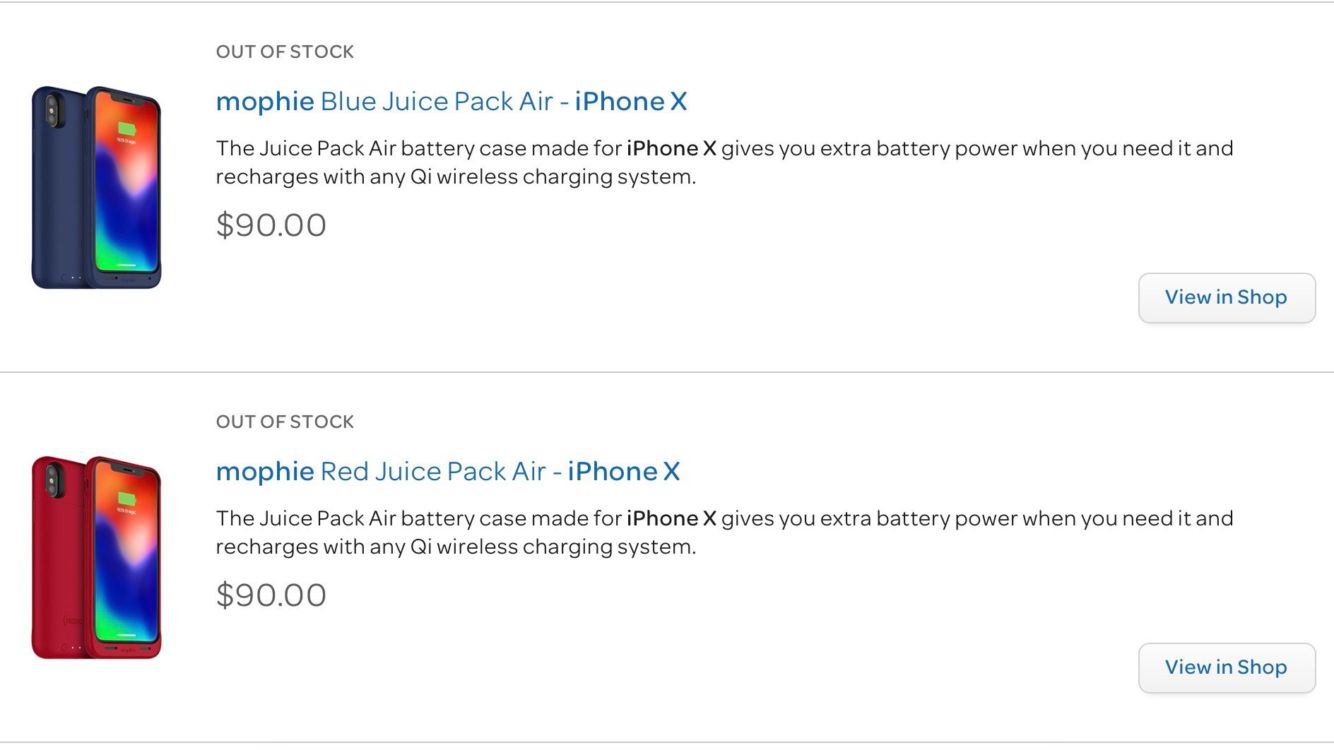
Task: Click the Out of Stock label above the red case
Action: tap(285, 422)
